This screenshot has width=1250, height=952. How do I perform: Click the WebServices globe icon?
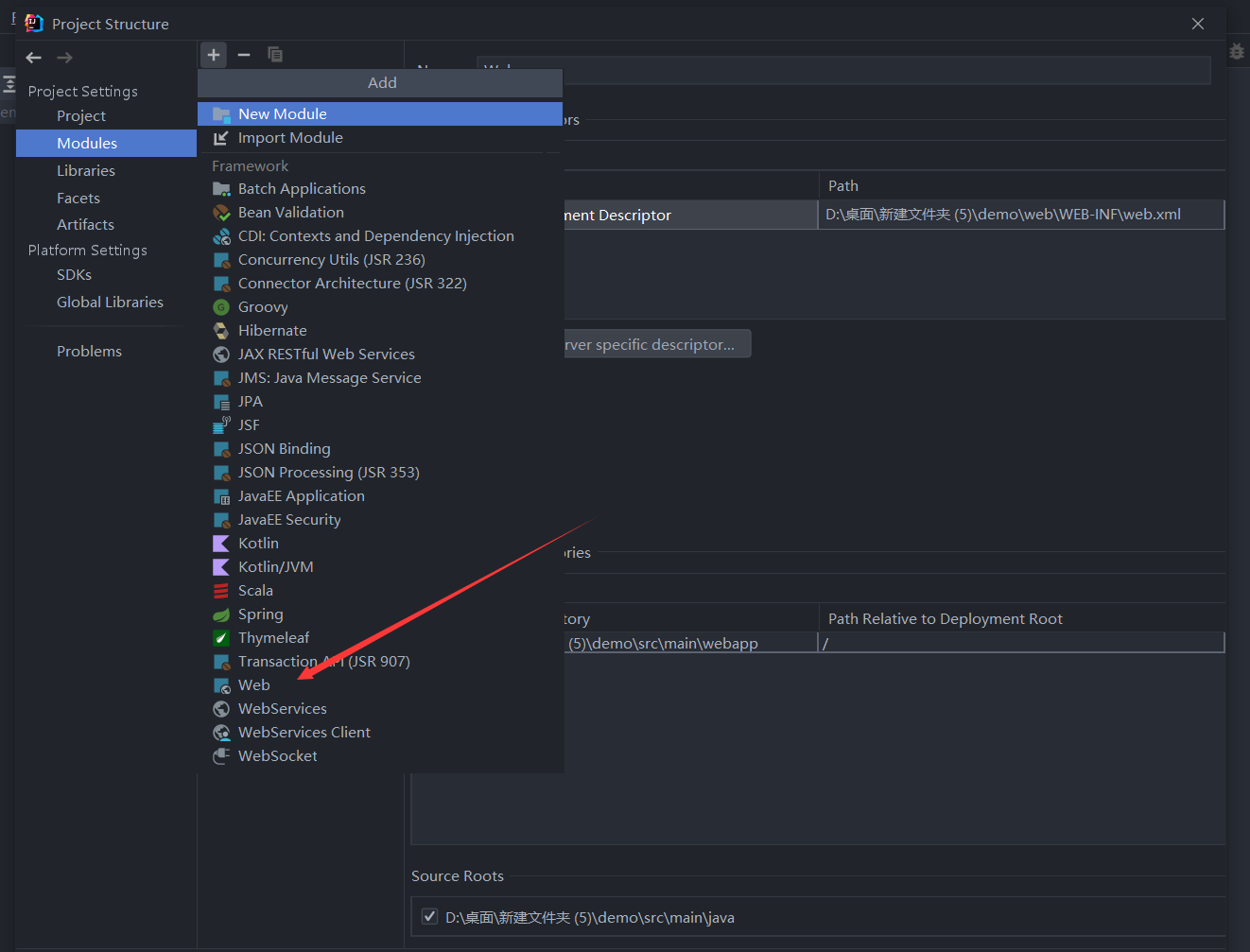(x=221, y=709)
